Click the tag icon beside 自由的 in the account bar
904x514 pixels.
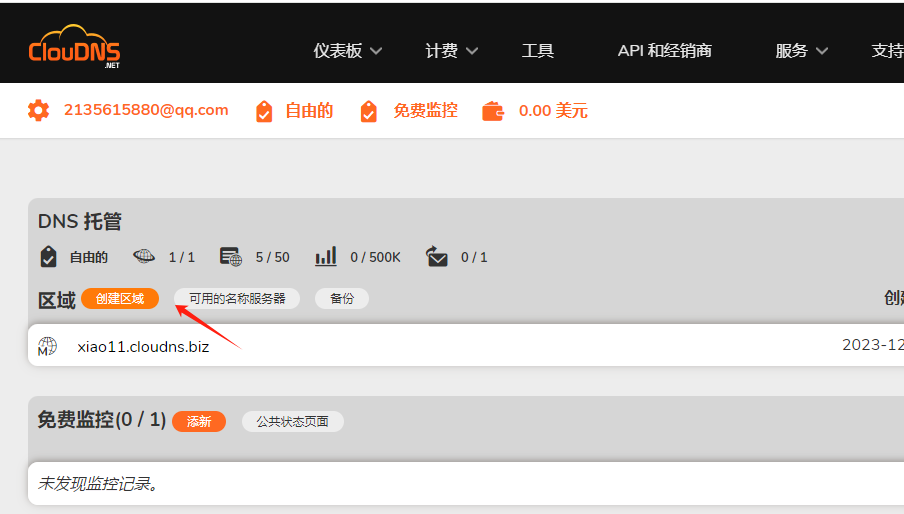coord(264,111)
